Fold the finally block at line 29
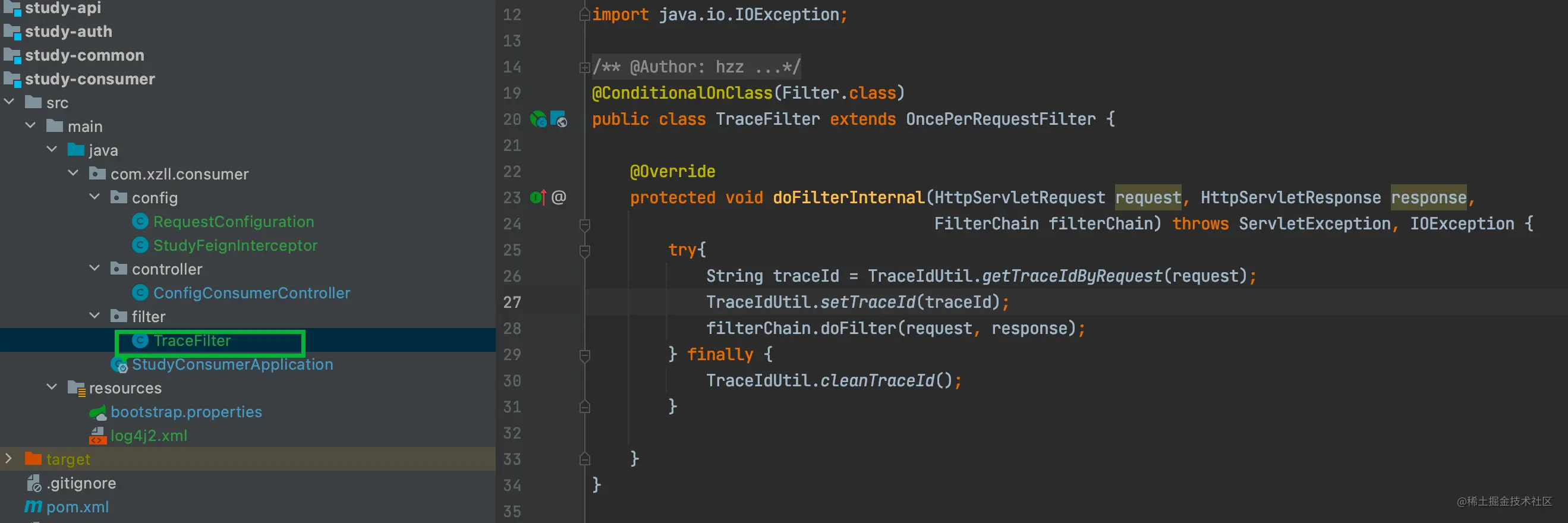 [x=584, y=355]
